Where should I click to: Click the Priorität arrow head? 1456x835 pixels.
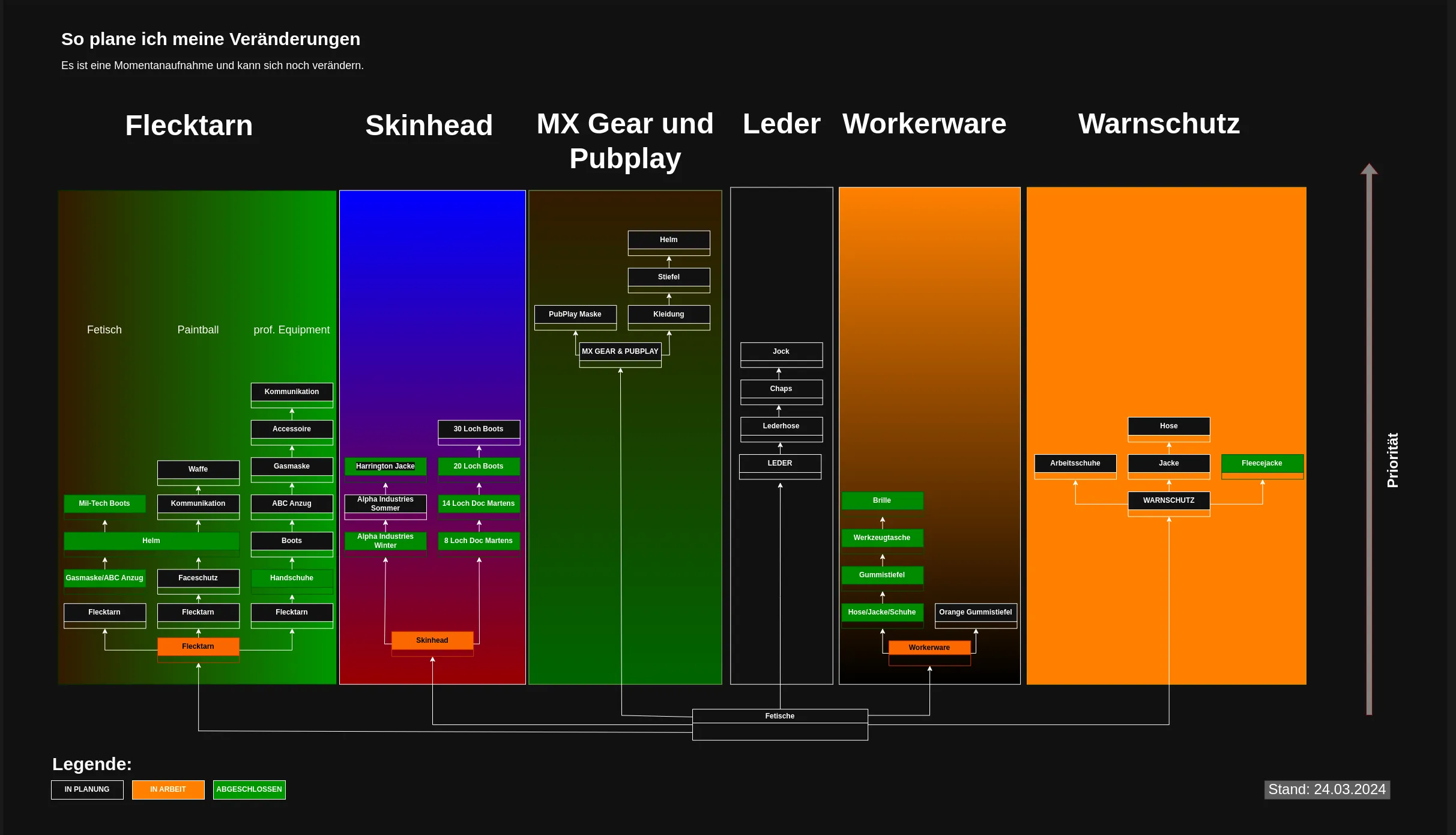coord(1369,169)
